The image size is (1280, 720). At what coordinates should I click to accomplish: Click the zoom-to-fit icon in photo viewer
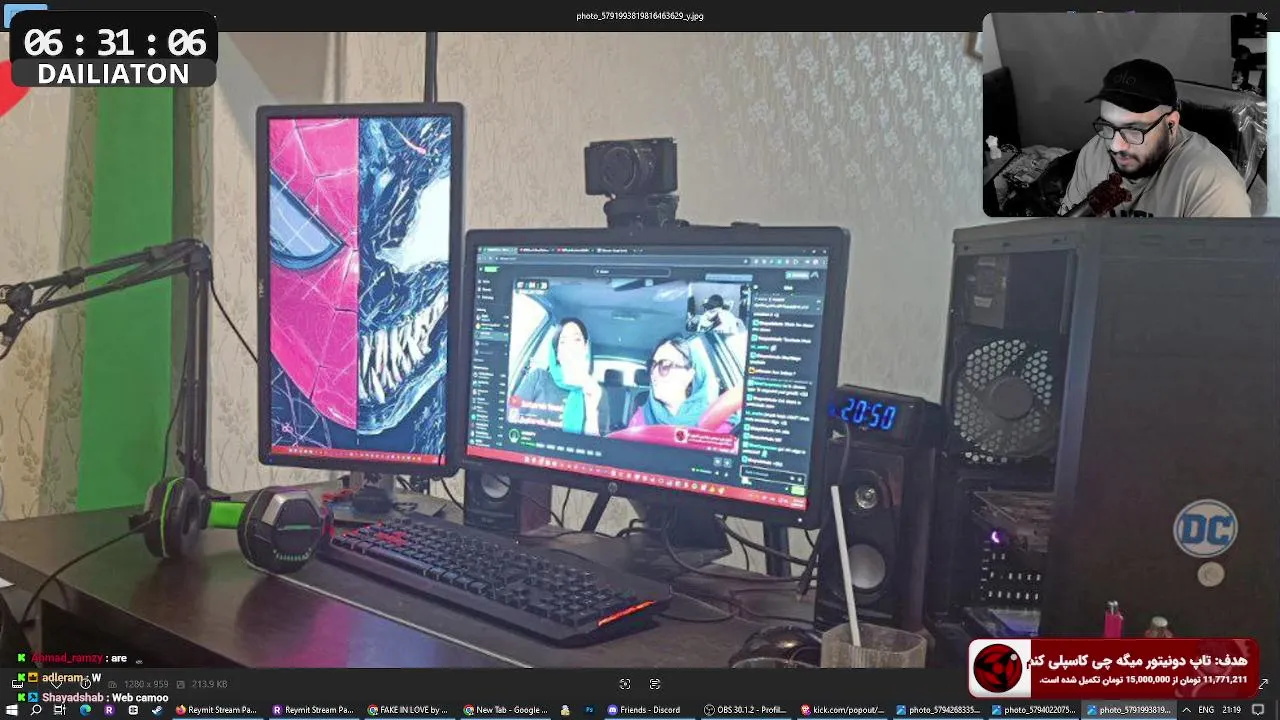tap(625, 684)
